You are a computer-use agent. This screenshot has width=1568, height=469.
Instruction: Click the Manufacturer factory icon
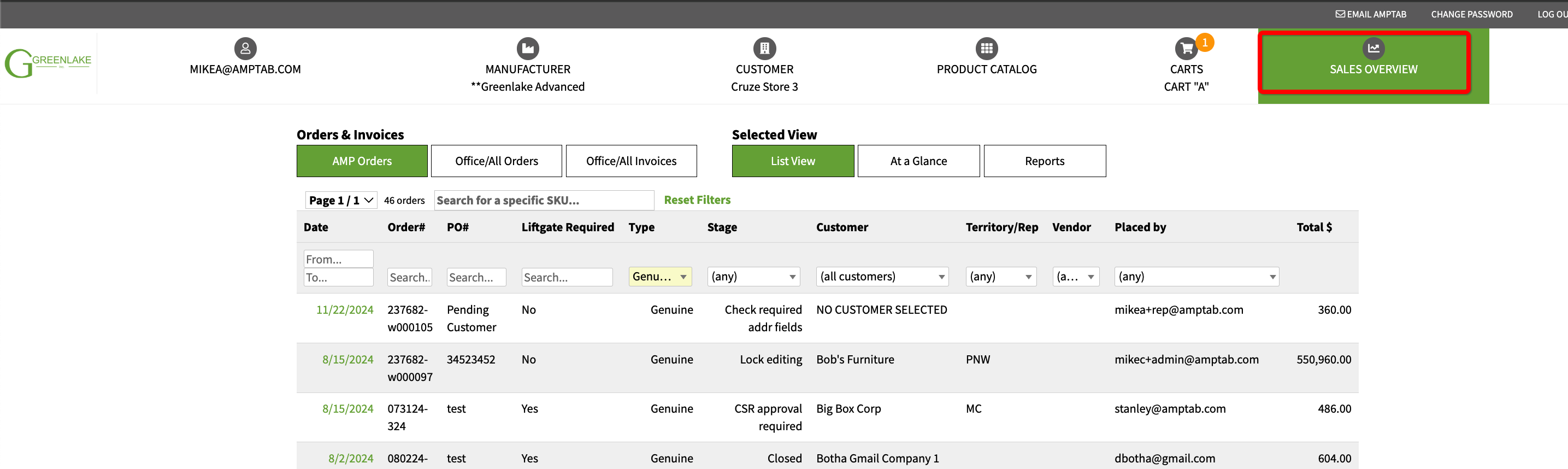pos(528,48)
